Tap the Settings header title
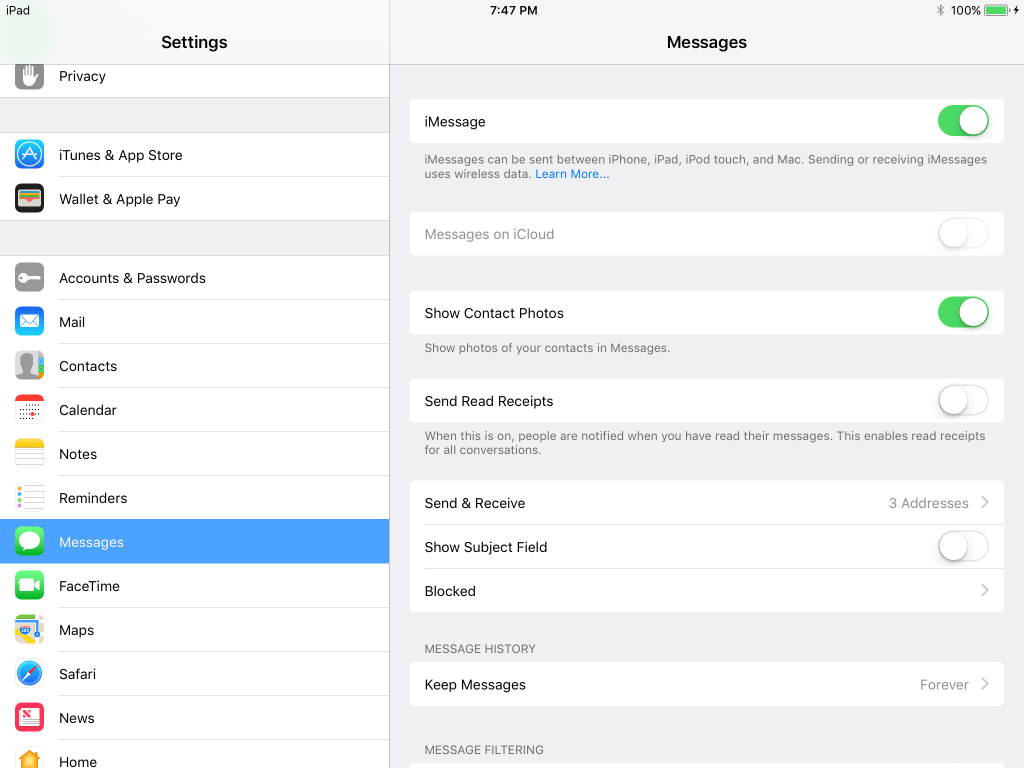1024x768 pixels. pos(194,42)
